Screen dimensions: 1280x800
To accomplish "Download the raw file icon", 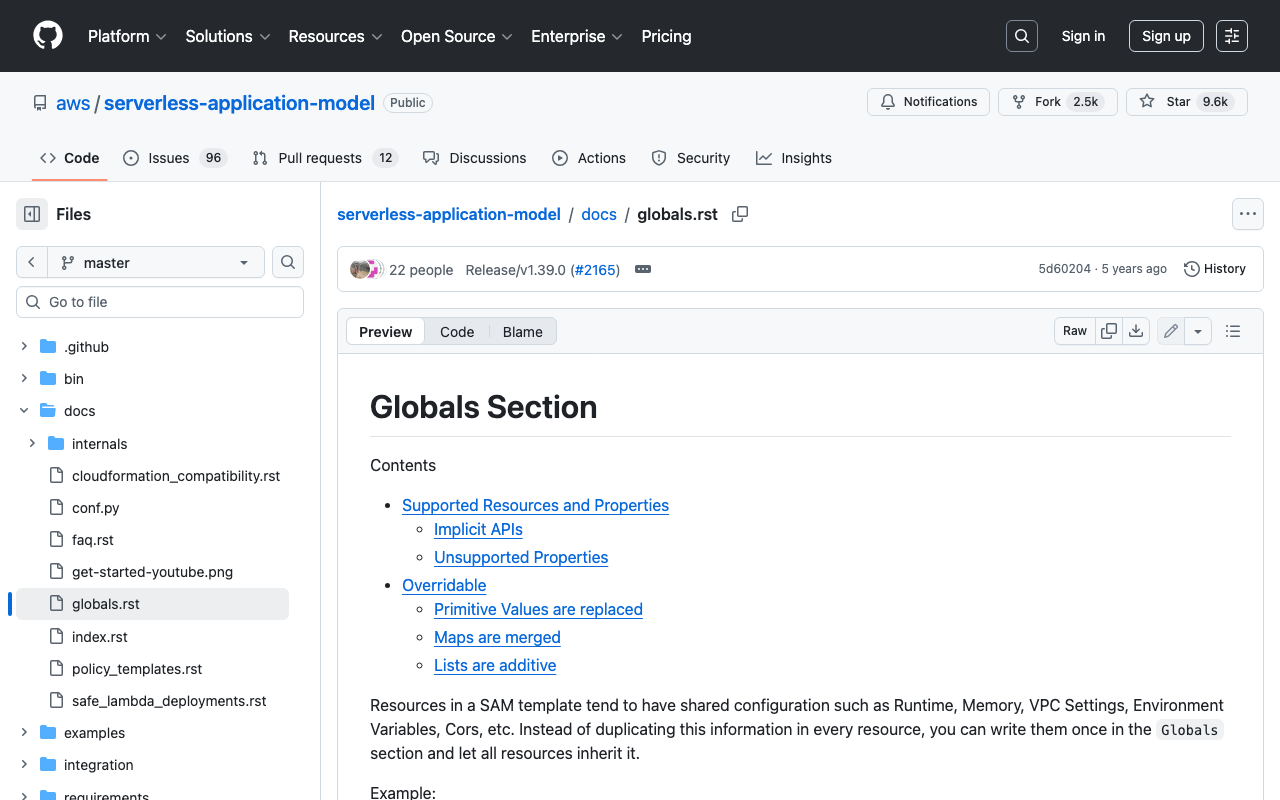I will 1136,331.
